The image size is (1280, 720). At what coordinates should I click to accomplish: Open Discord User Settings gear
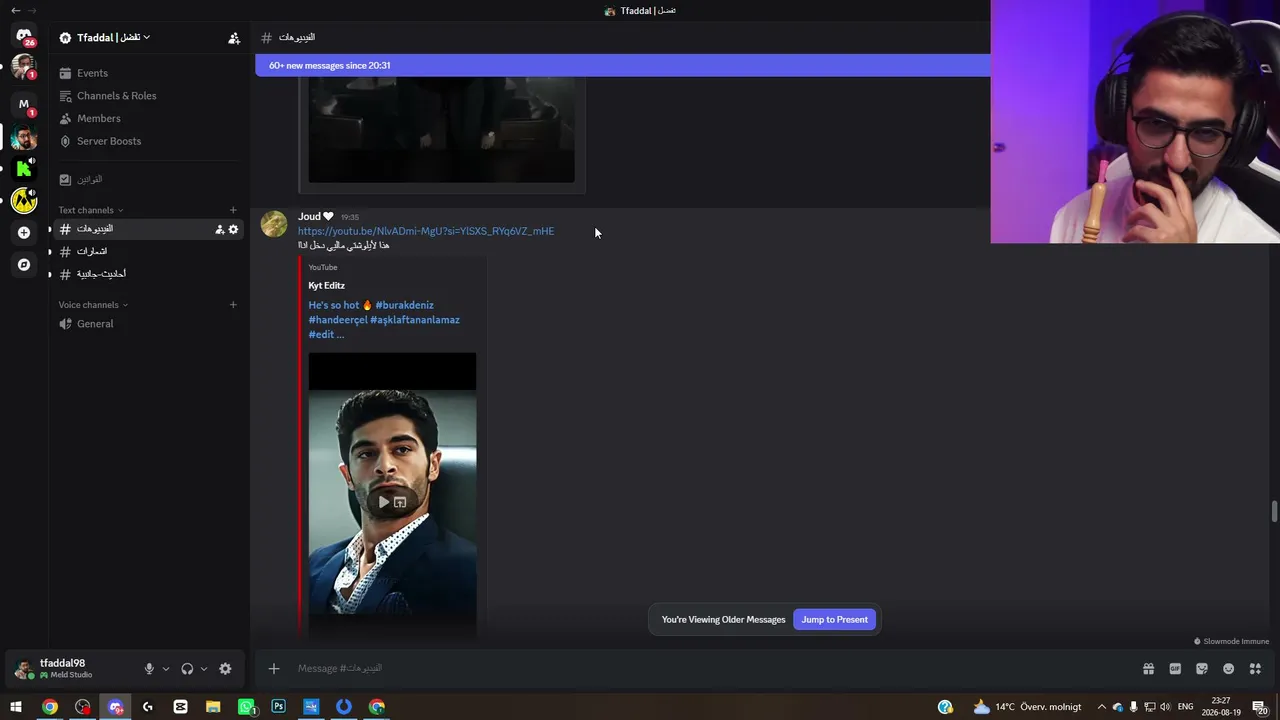(225, 669)
